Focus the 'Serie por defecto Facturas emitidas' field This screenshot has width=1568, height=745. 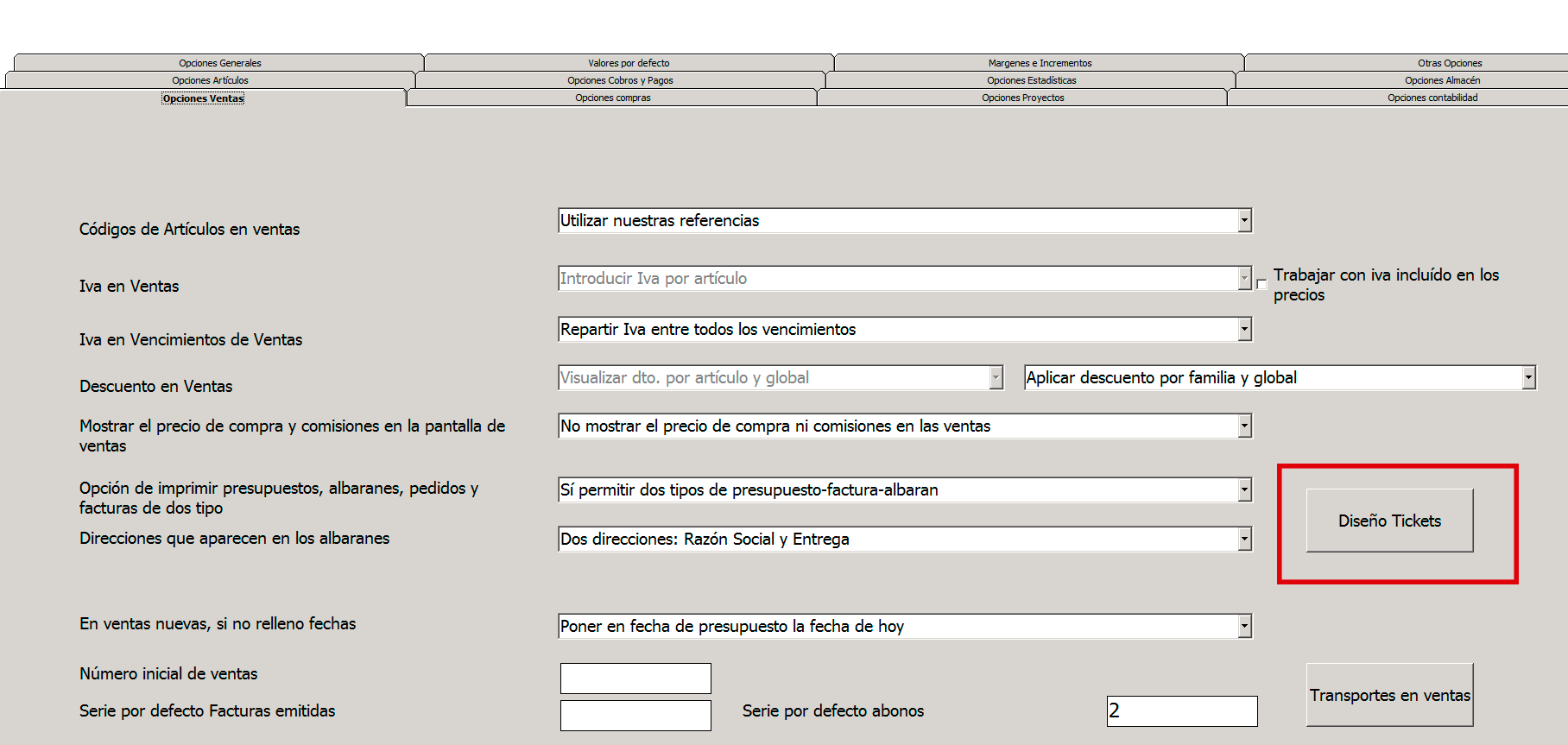click(635, 715)
